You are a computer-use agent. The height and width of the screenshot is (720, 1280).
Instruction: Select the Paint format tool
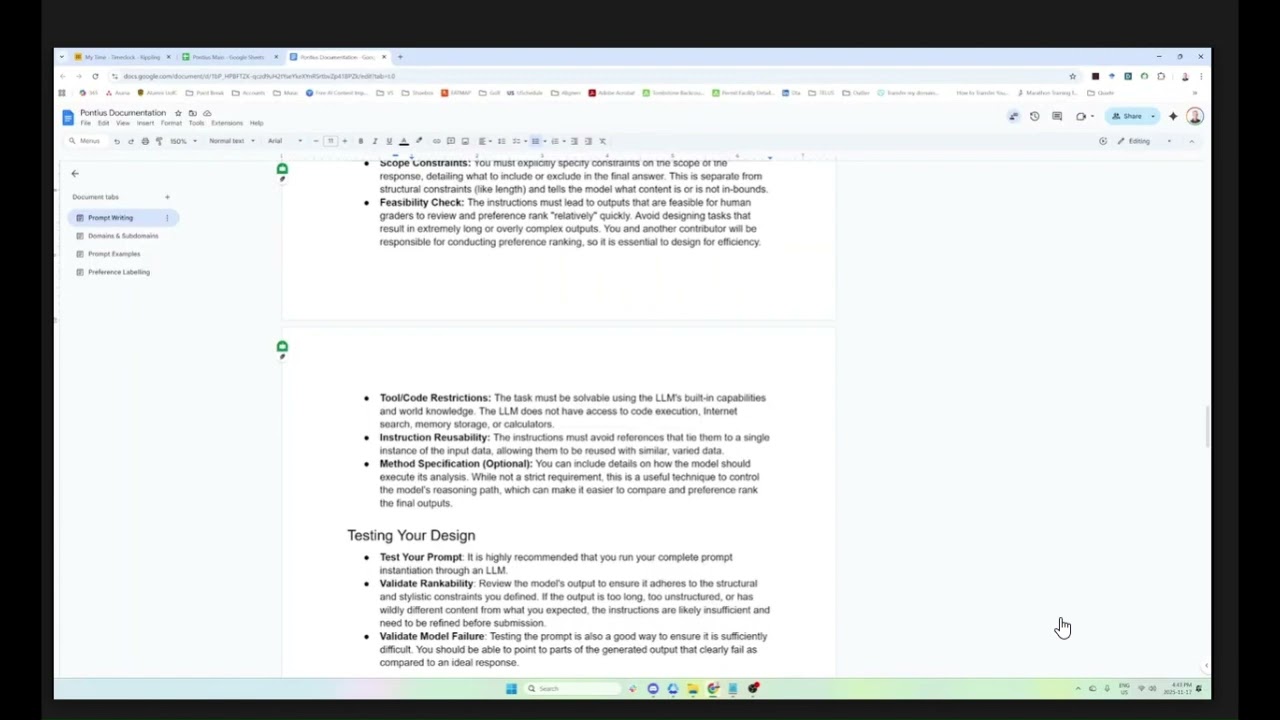[158, 141]
